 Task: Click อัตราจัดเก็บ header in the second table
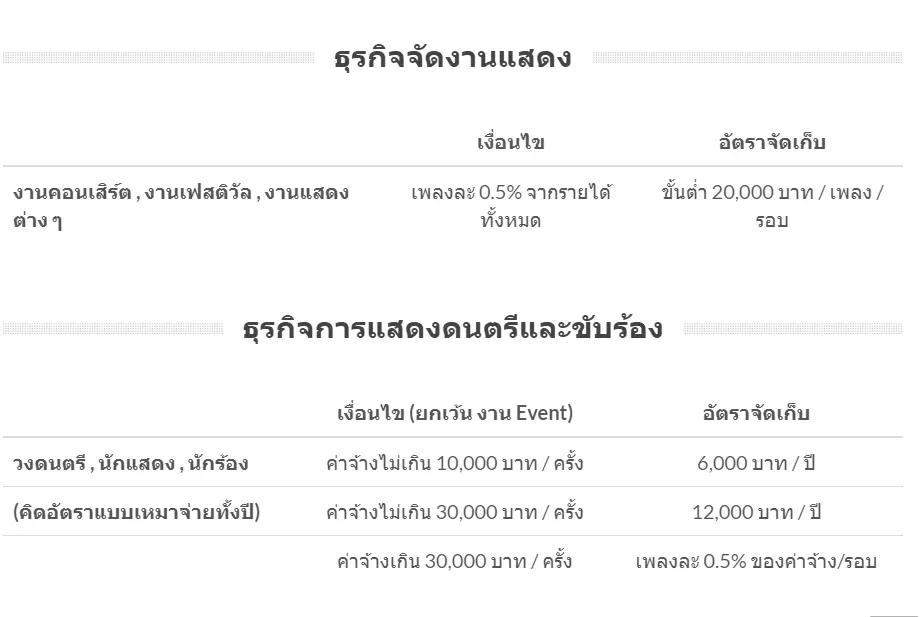click(x=756, y=413)
